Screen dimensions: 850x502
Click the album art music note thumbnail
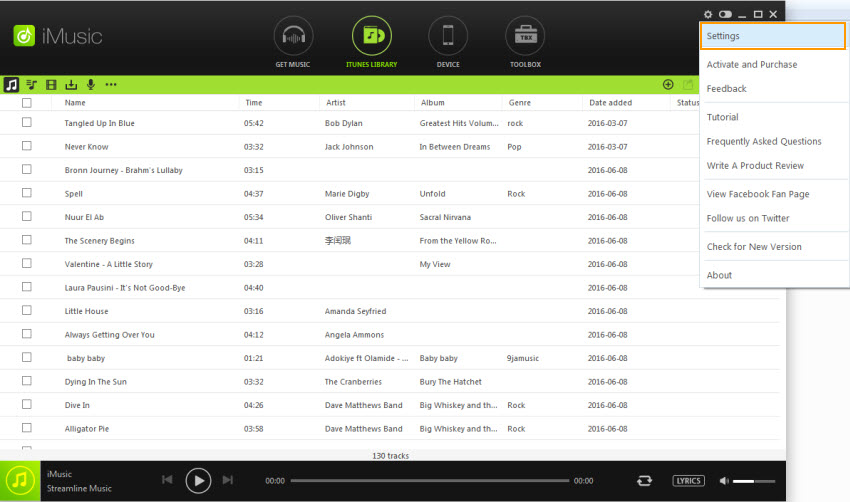pyautogui.click(x=20, y=481)
